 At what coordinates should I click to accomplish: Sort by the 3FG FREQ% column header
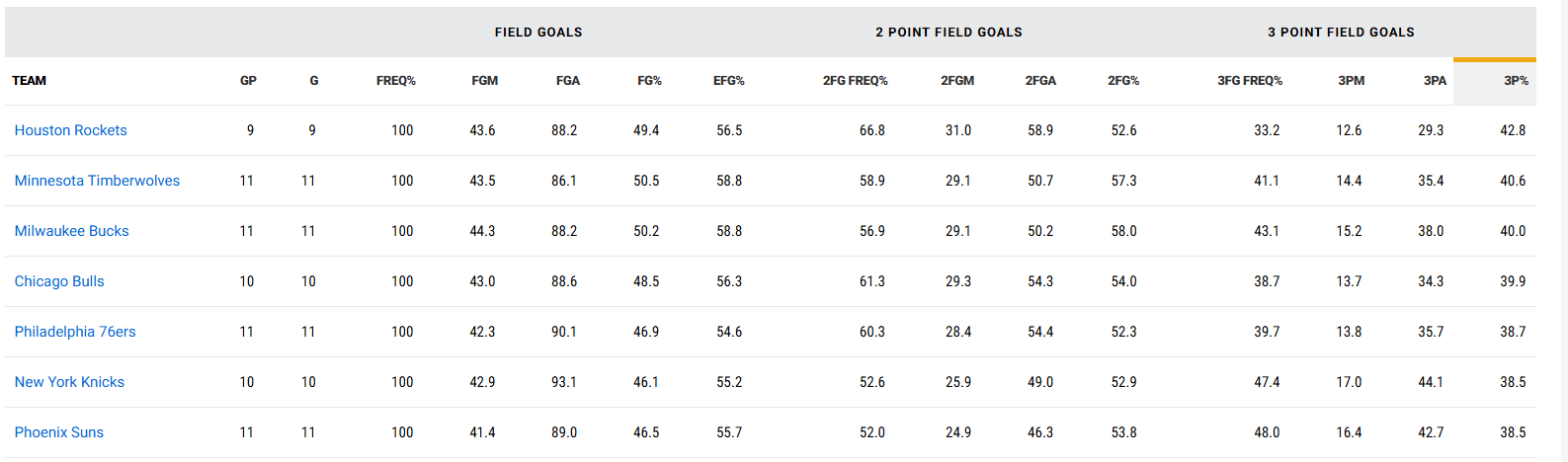coord(1249,81)
